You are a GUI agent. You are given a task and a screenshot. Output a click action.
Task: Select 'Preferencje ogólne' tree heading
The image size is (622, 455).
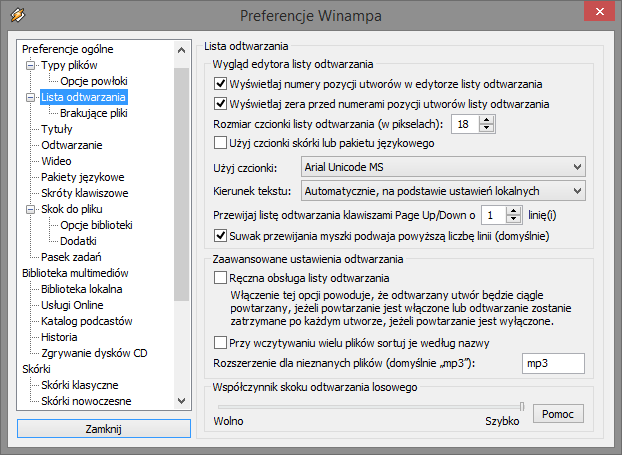[68, 49]
